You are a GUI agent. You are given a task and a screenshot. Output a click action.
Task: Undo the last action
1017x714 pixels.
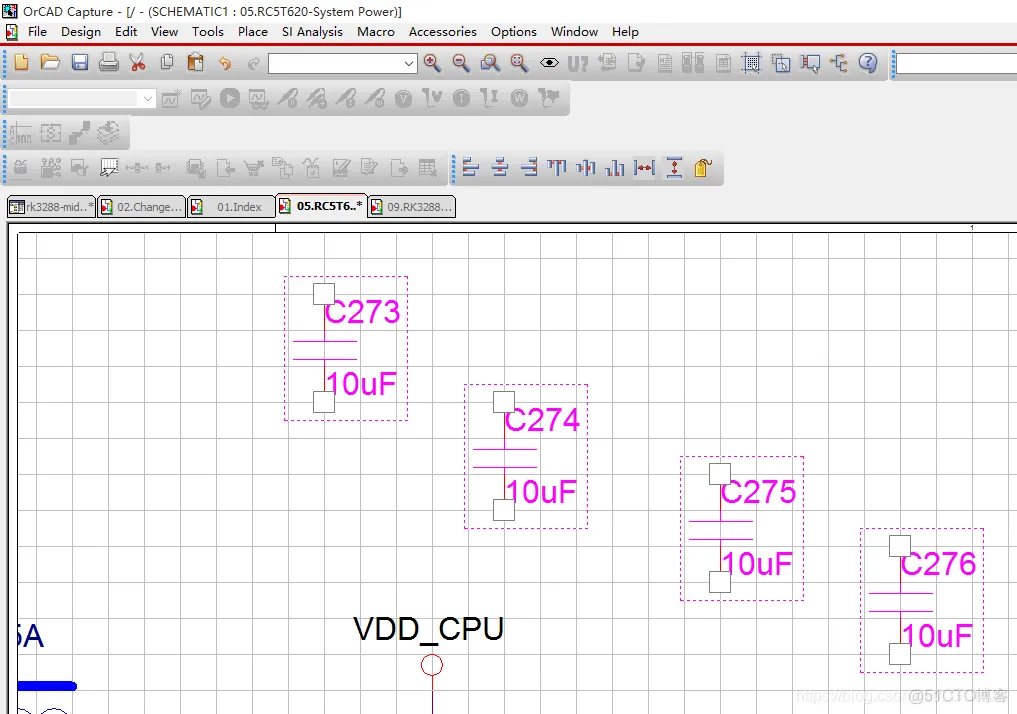pyautogui.click(x=225, y=63)
